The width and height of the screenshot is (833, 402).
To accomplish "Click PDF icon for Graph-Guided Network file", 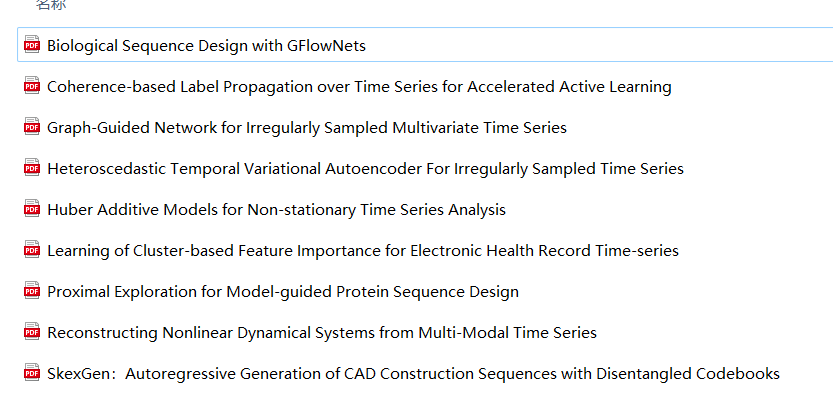I will coord(32,127).
